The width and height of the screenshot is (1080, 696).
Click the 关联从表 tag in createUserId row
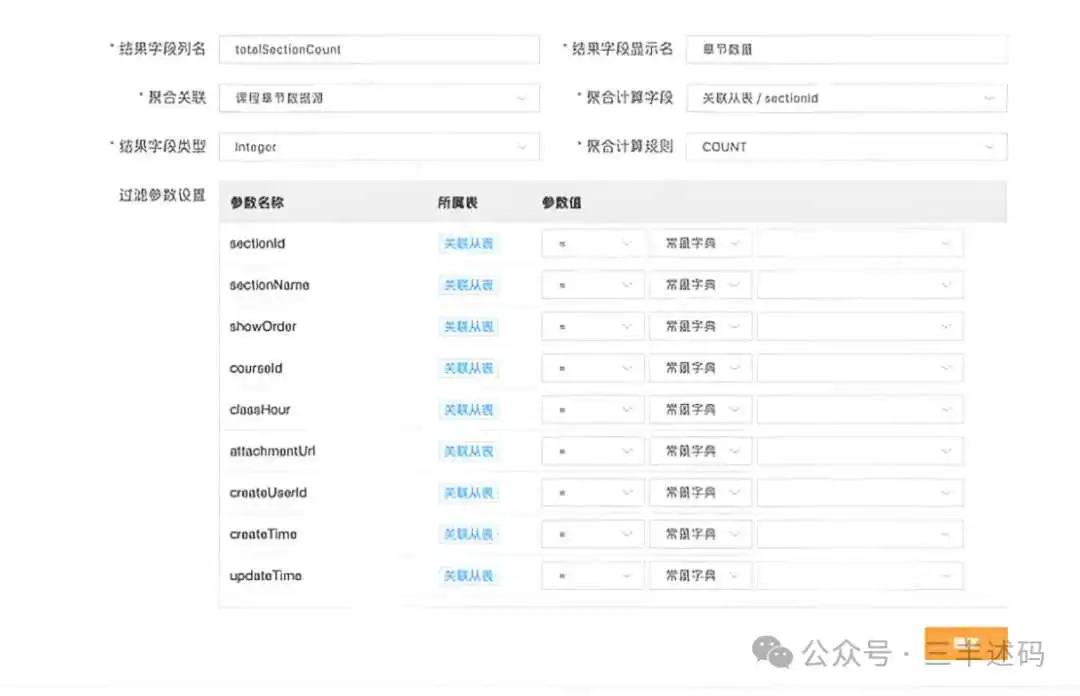pos(468,493)
